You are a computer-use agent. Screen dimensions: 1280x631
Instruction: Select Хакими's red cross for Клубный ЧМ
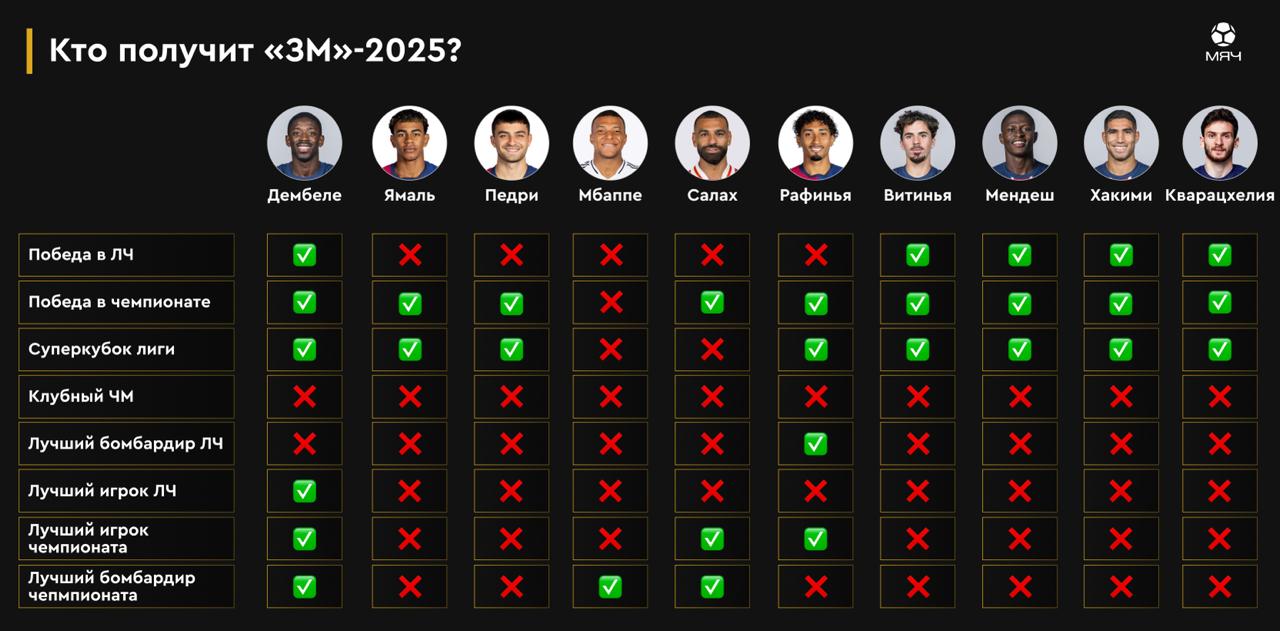pos(1121,397)
